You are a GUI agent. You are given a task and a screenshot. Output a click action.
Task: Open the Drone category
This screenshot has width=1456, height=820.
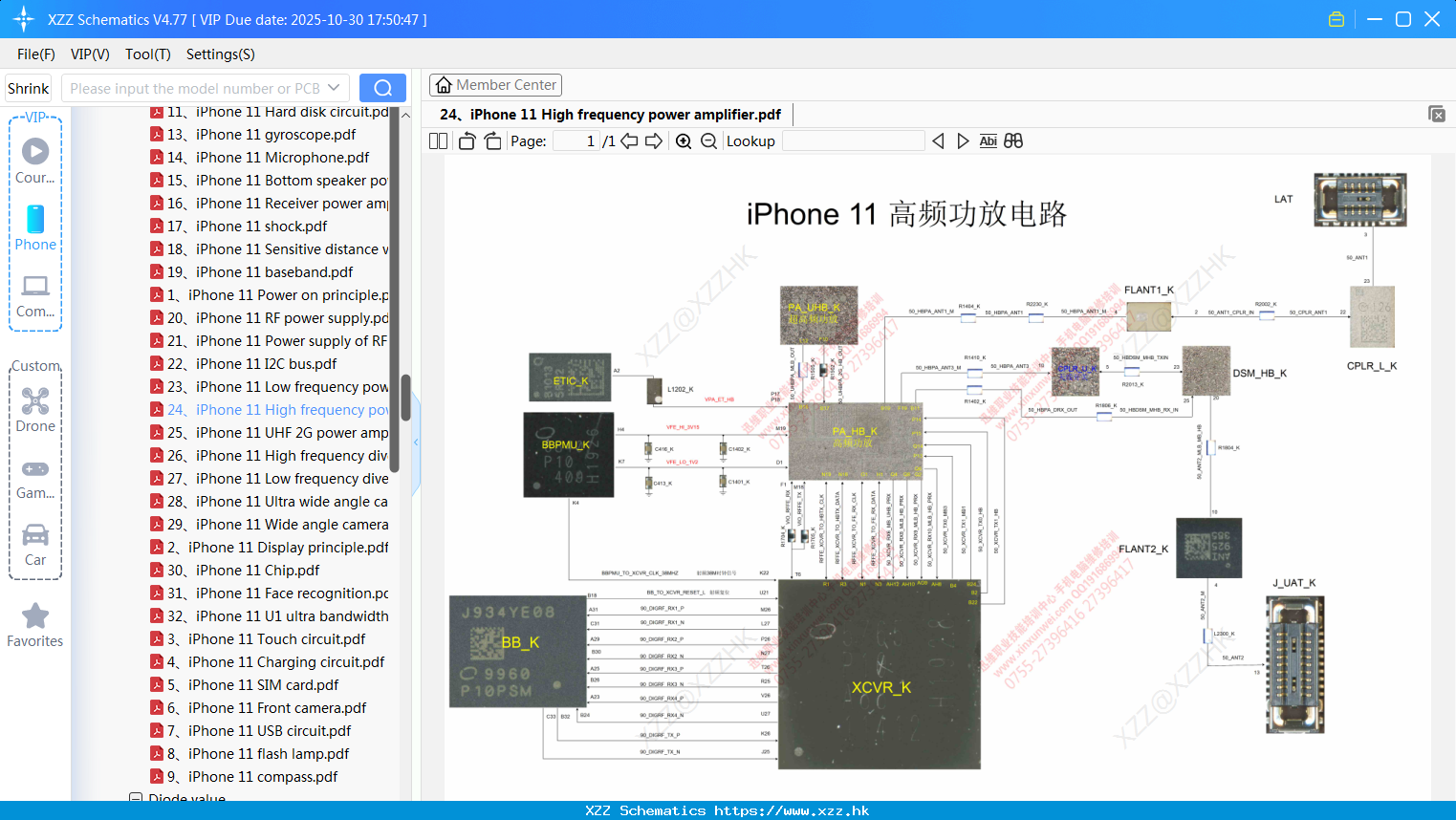pyautogui.click(x=35, y=410)
